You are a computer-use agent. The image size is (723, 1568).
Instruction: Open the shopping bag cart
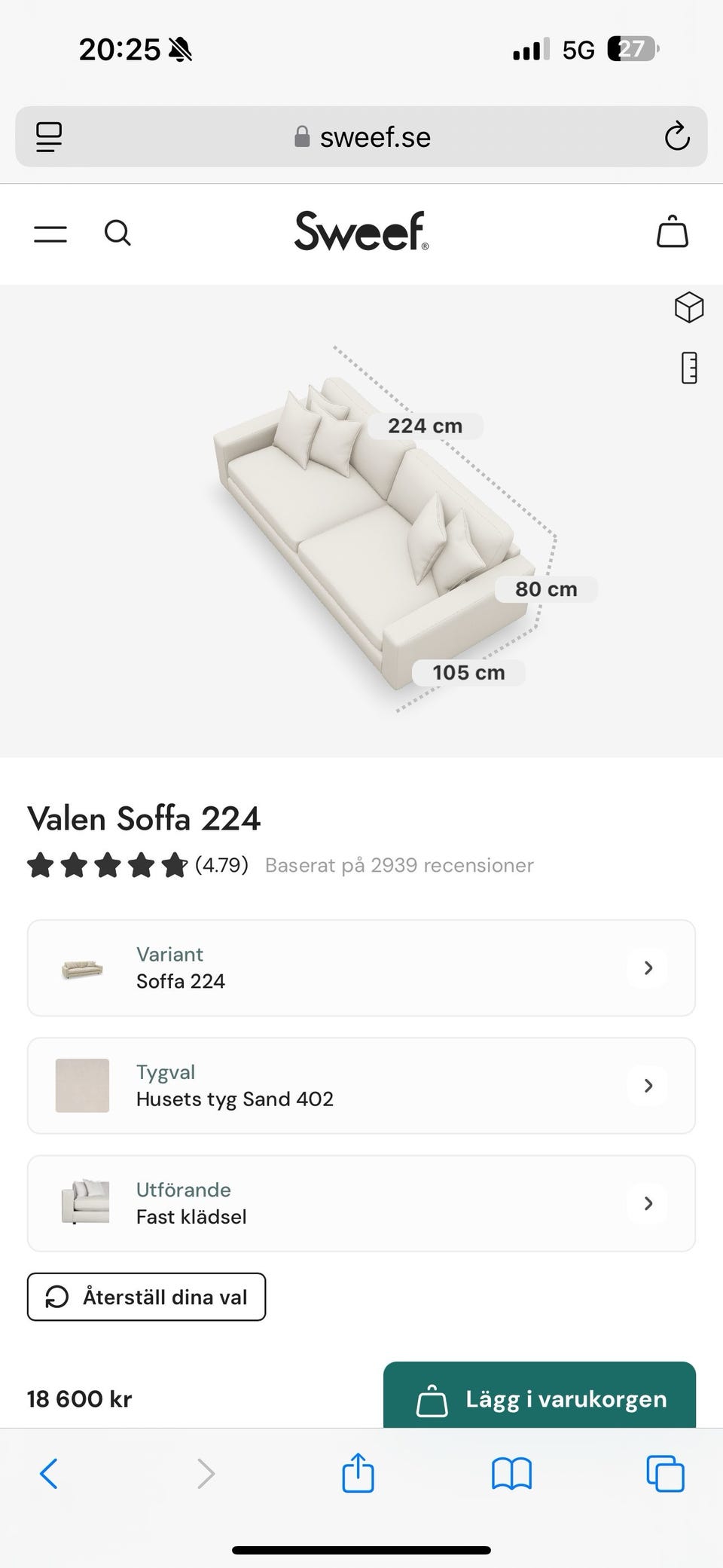[672, 231]
